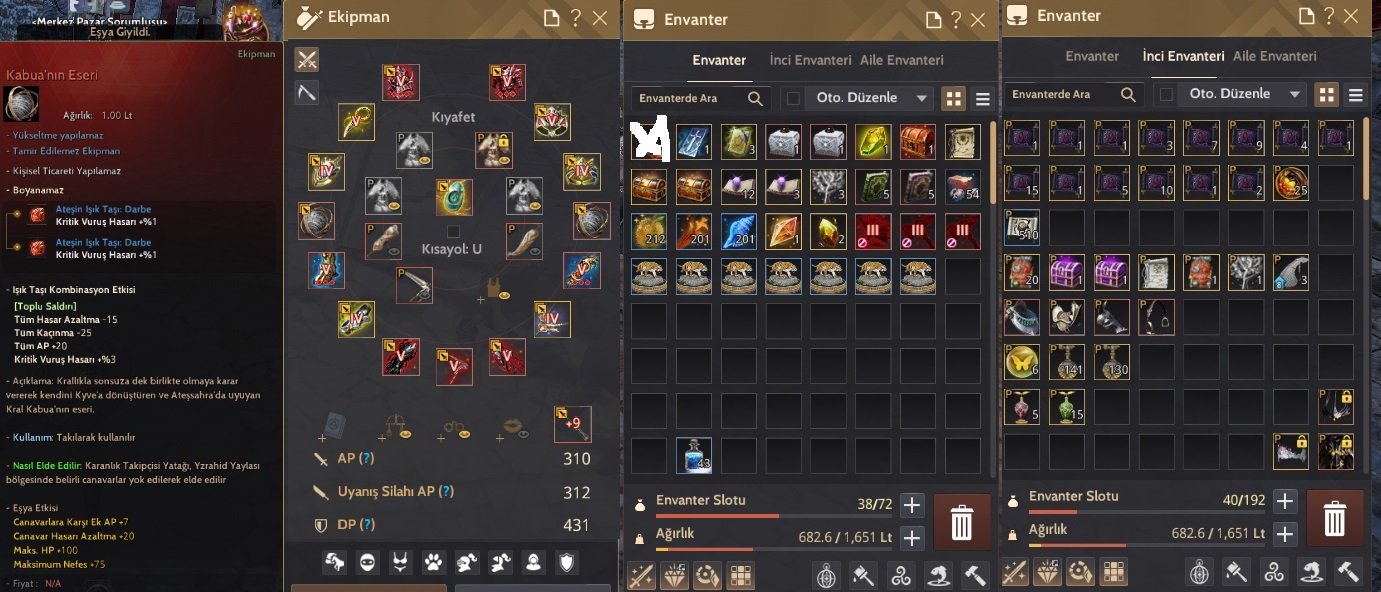Click the plus button beside Ağırlık in right panel

[1285, 534]
